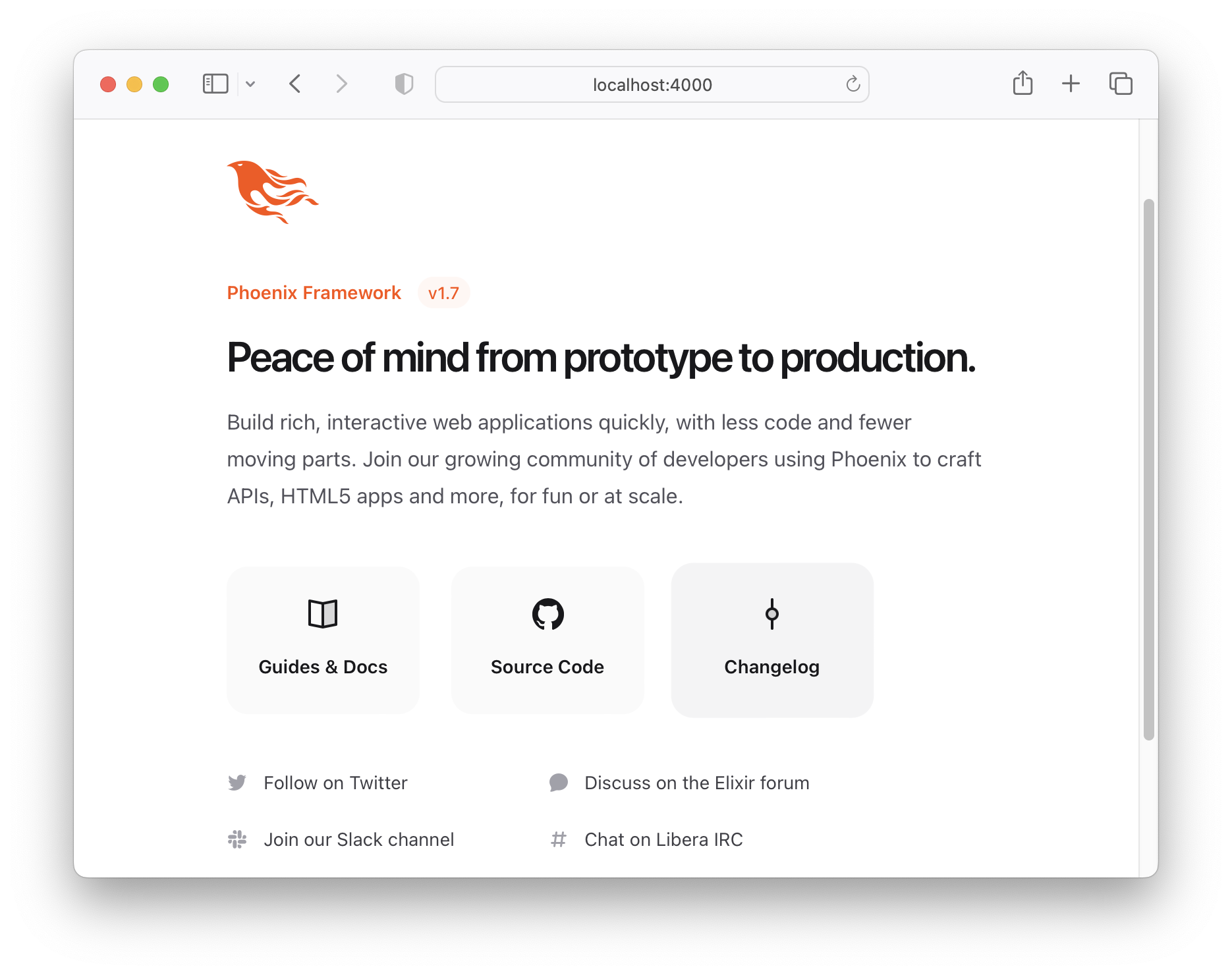Open the Guides & Docs card
Viewport: 1232px width, 975px height.
click(x=323, y=640)
